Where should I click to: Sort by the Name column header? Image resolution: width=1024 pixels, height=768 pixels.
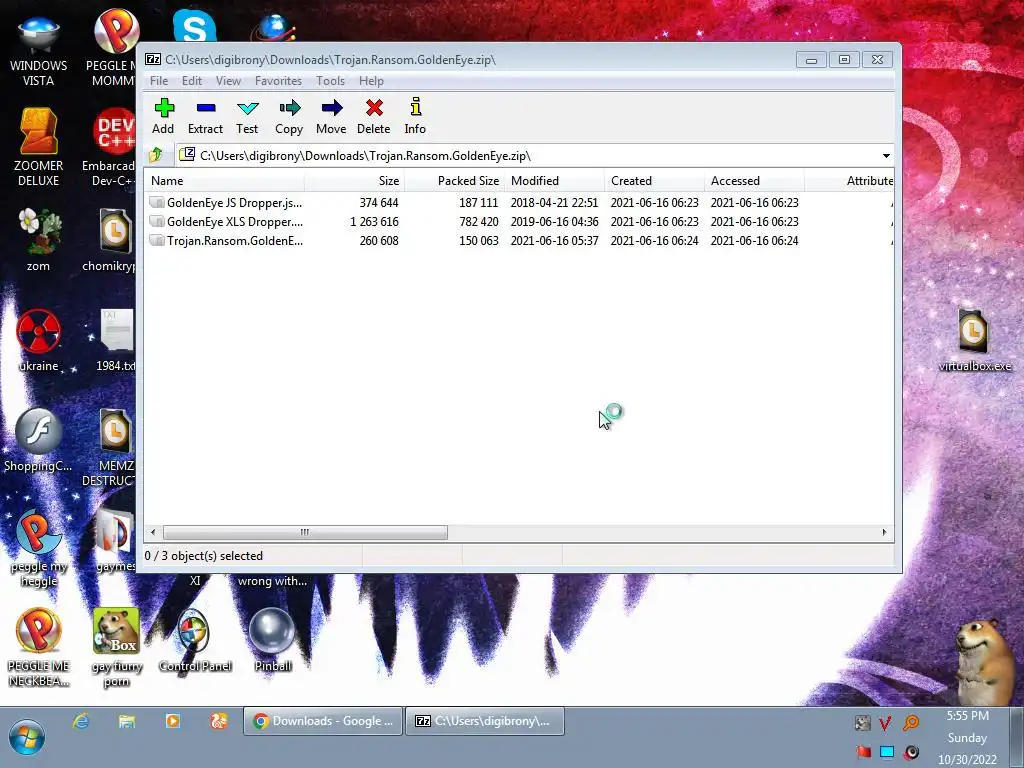click(x=224, y=181)
